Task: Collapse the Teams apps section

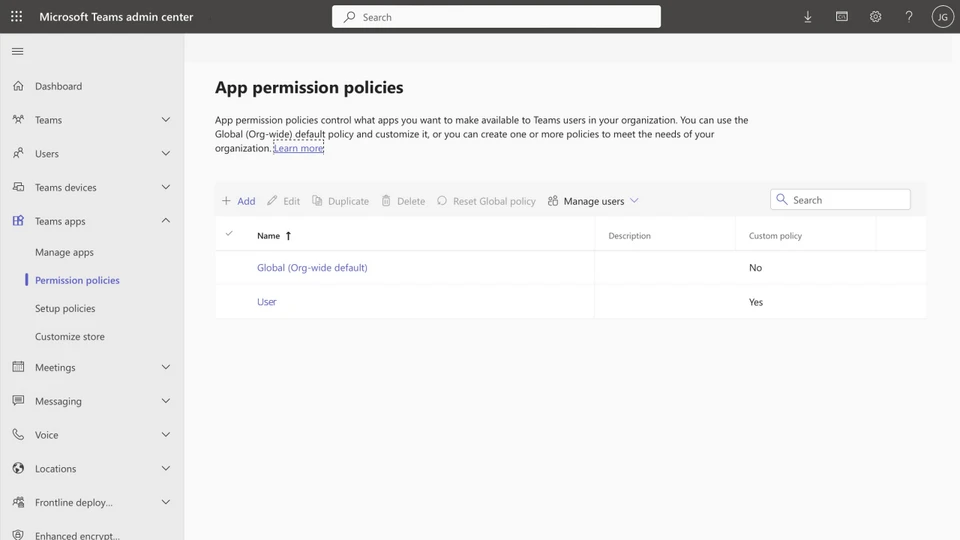Action: click(166, 221)
